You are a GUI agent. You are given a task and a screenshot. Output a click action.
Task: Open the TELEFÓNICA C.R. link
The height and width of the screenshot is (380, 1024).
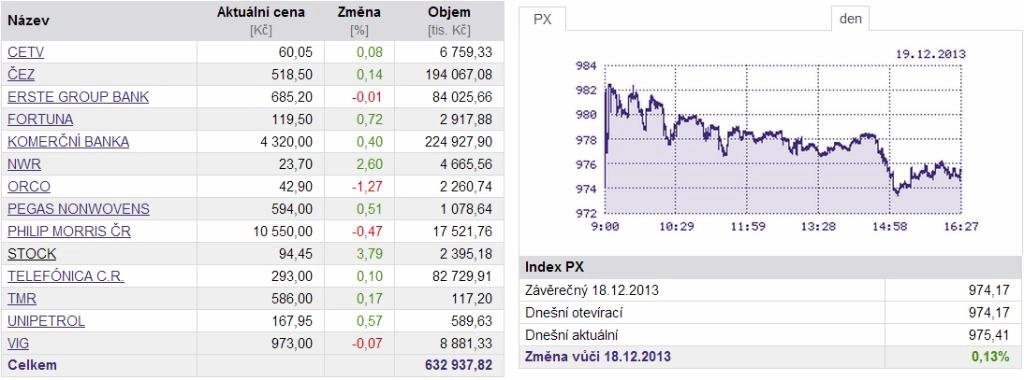(x=66, y=276)
